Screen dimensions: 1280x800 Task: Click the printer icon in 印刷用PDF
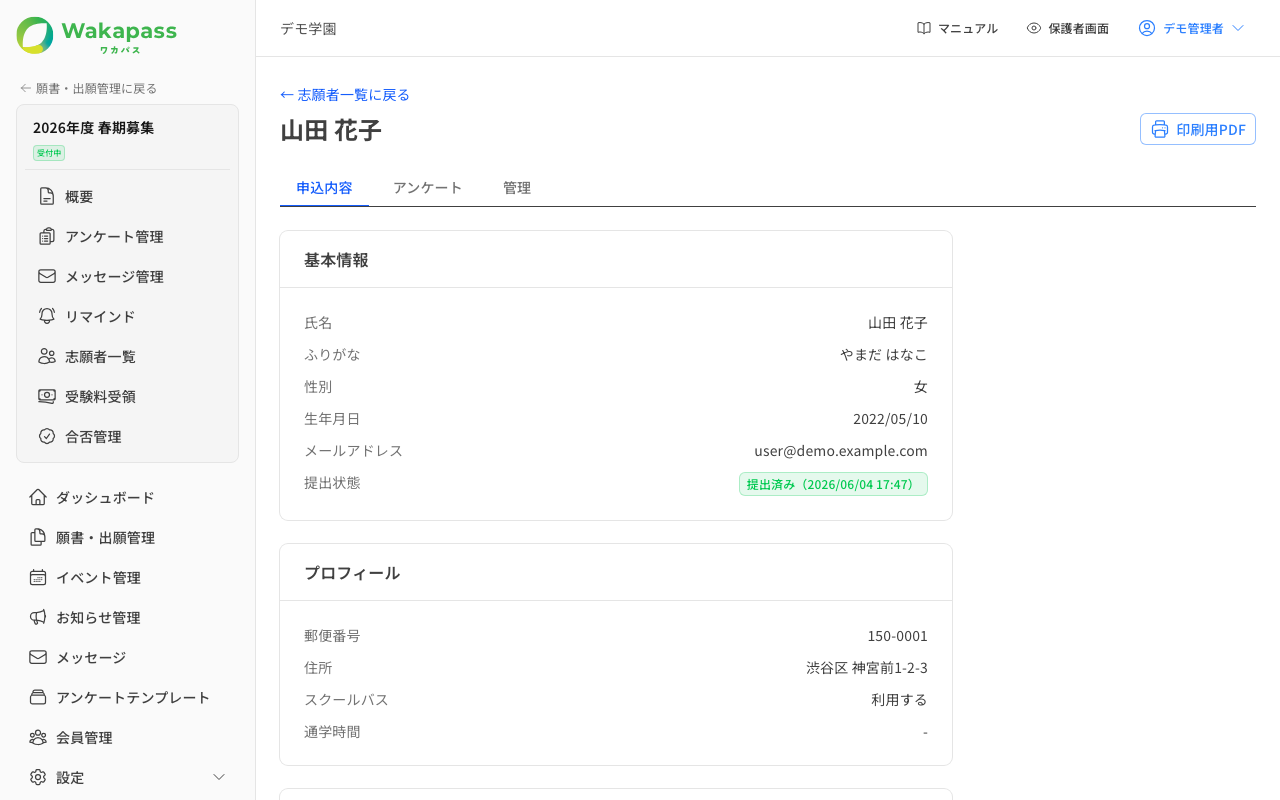[1160, 129]
